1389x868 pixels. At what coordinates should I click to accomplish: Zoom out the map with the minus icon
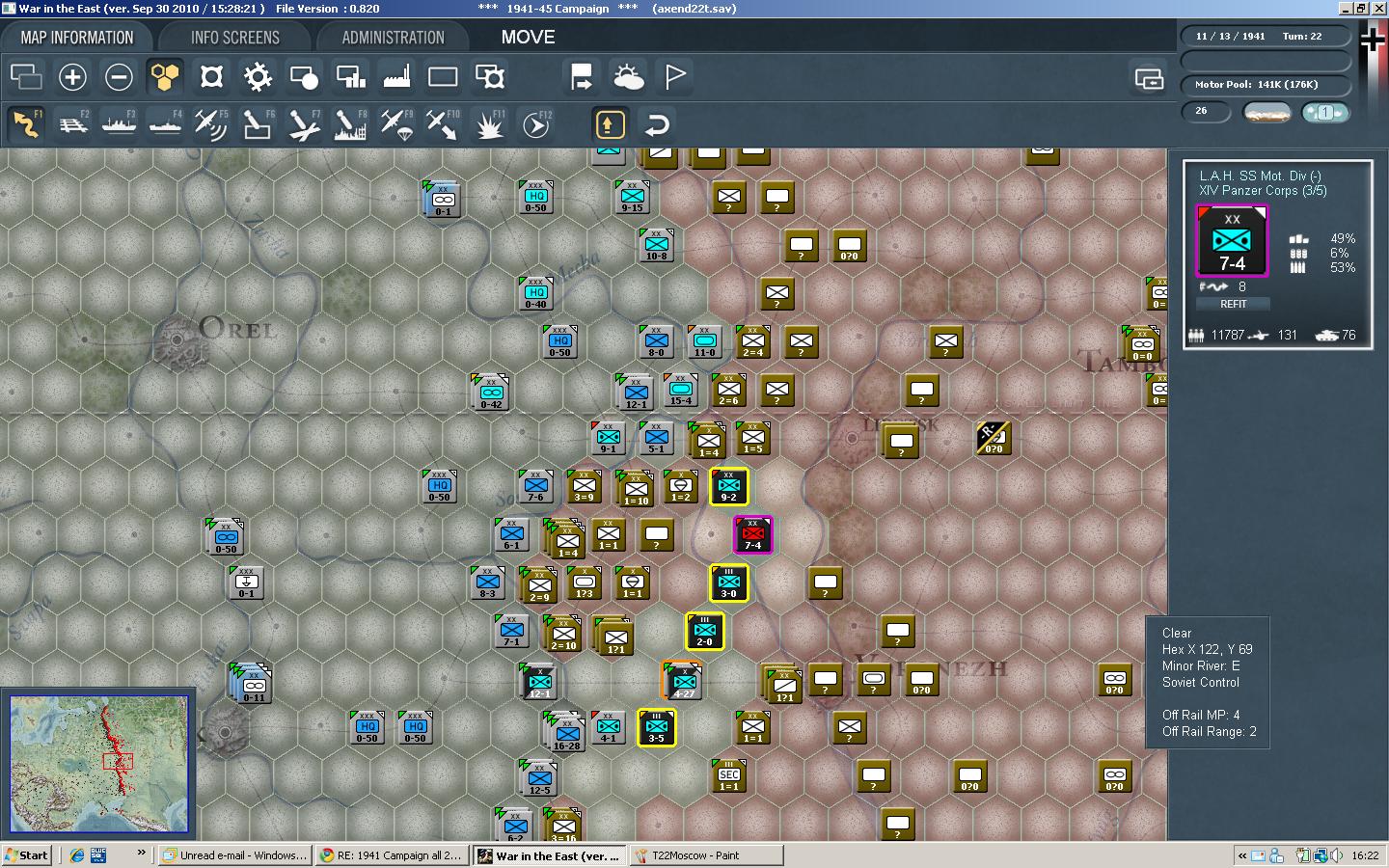[119, 76]
